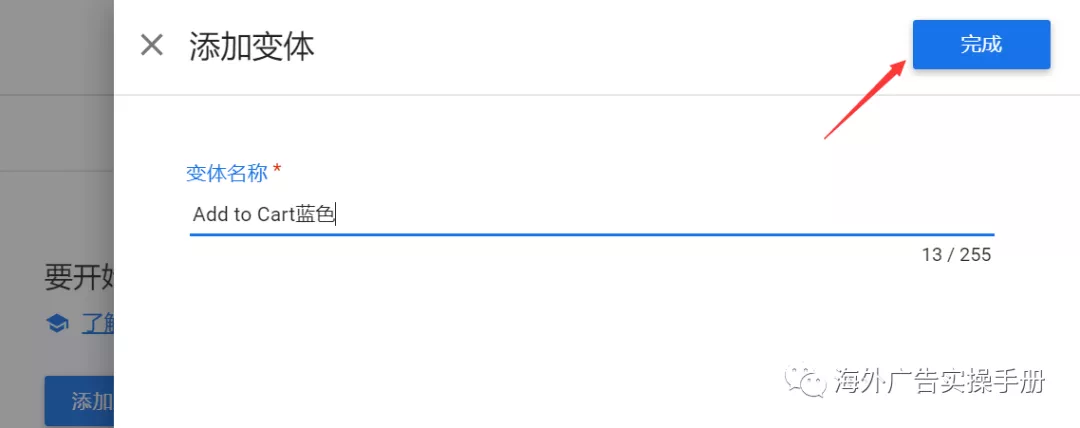Click the 13 / 255 character counter
The image size is (1080, 428).
pos(956,255)
